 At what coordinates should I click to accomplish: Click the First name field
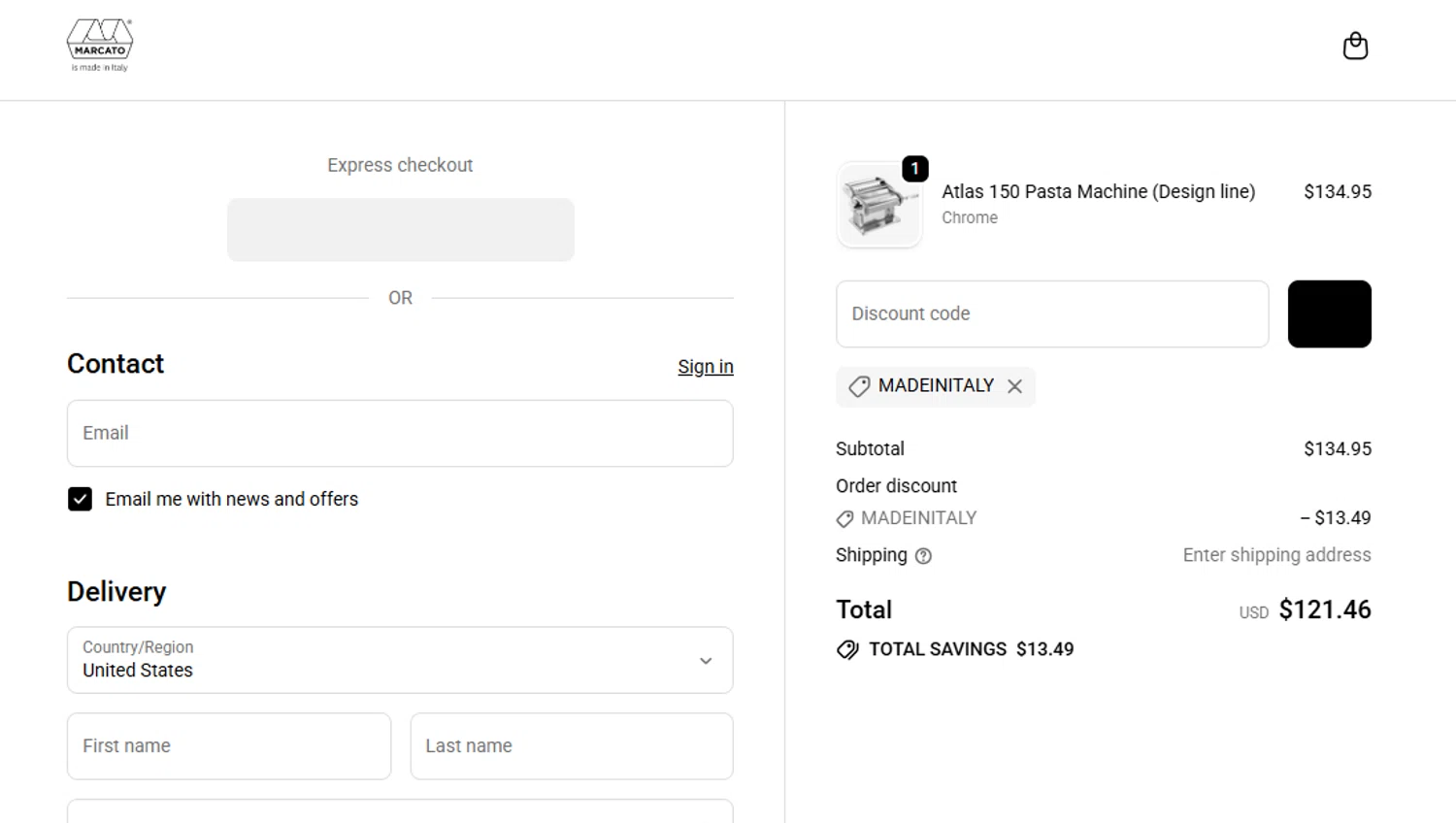coord(229,746)
